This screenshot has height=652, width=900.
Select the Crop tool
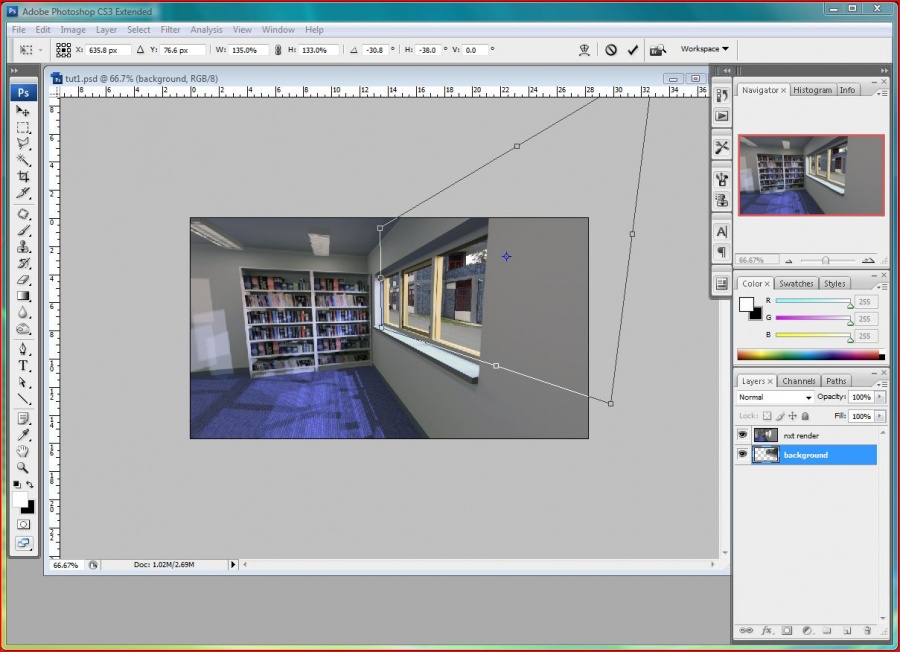tap(23, 177)
